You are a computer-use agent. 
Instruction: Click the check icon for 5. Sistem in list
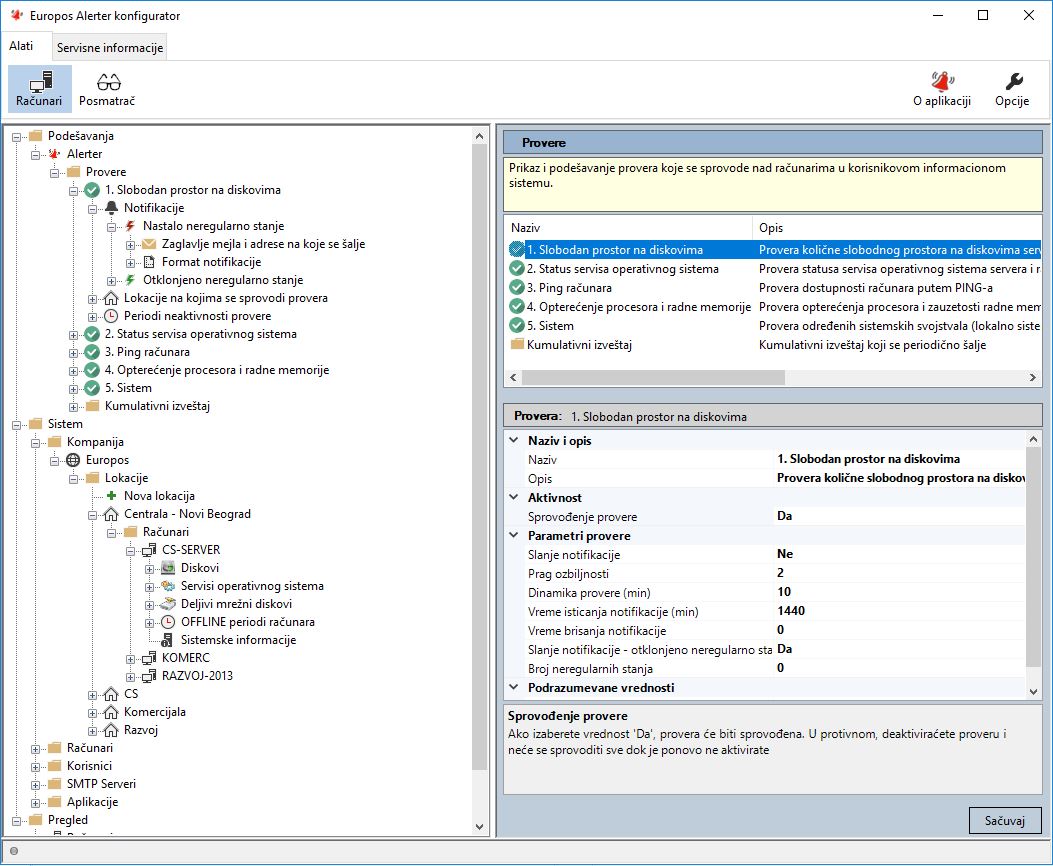pos(516,326)
